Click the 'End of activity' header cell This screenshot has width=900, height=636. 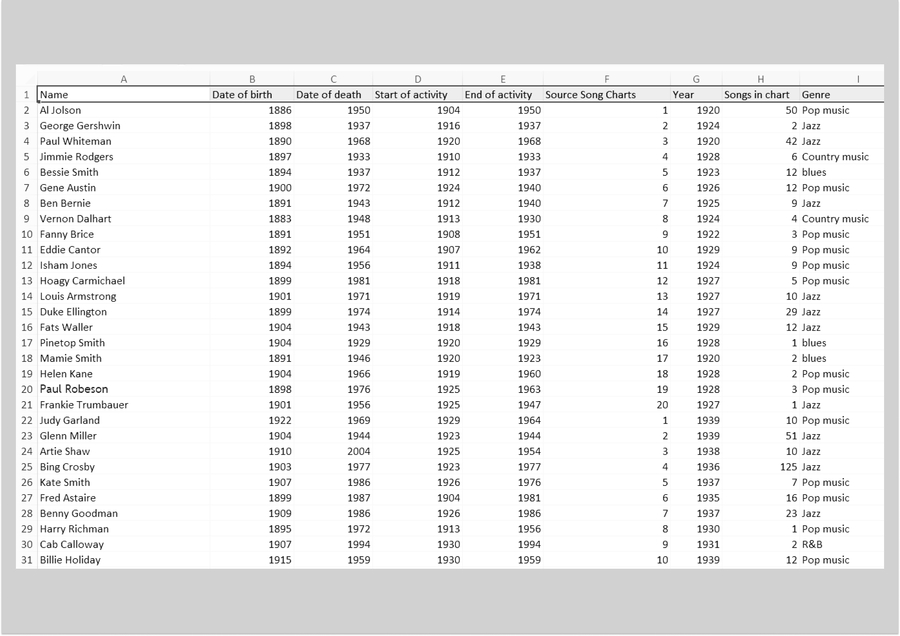tap(503, 95)
